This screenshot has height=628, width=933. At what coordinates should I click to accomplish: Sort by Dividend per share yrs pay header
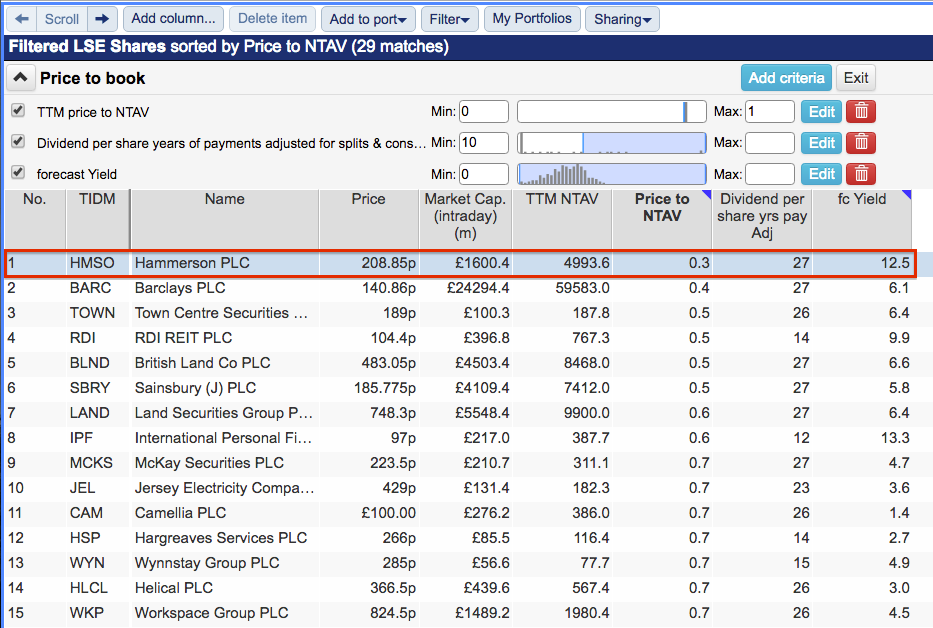[762, 218]
